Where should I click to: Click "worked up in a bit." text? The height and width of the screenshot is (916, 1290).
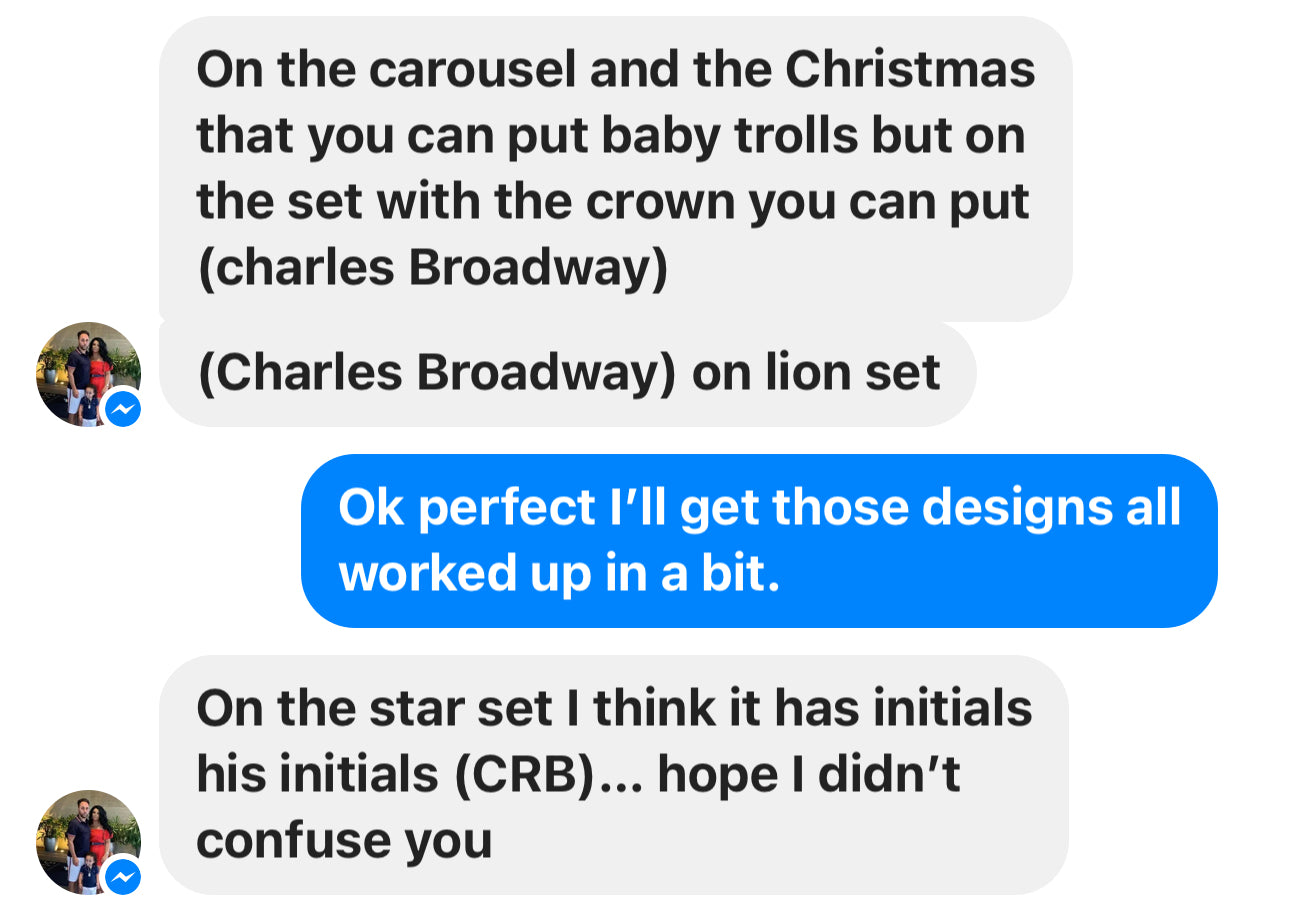559,574
